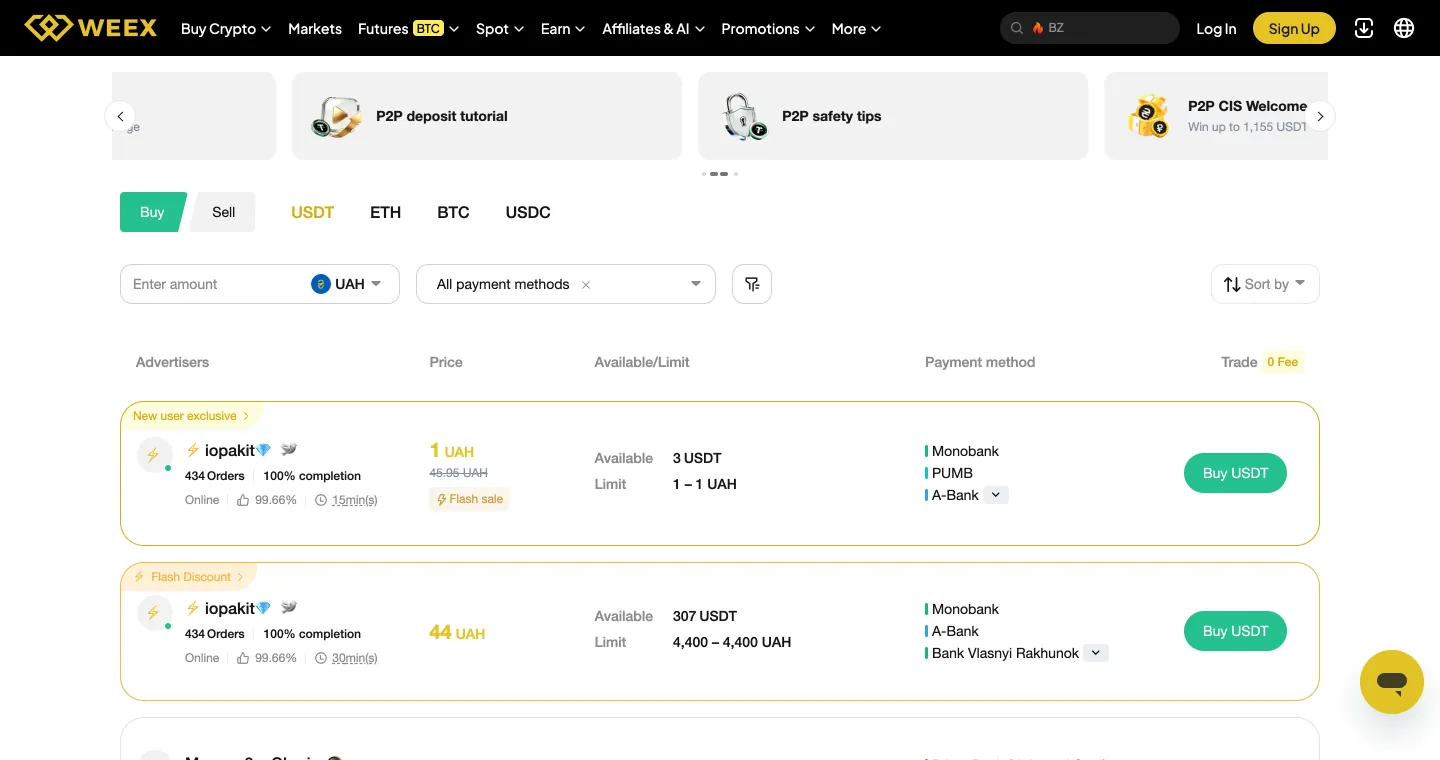1440x760 pixels.
Task: Click the Enter amount field
Action: click(x=215, y=284)
